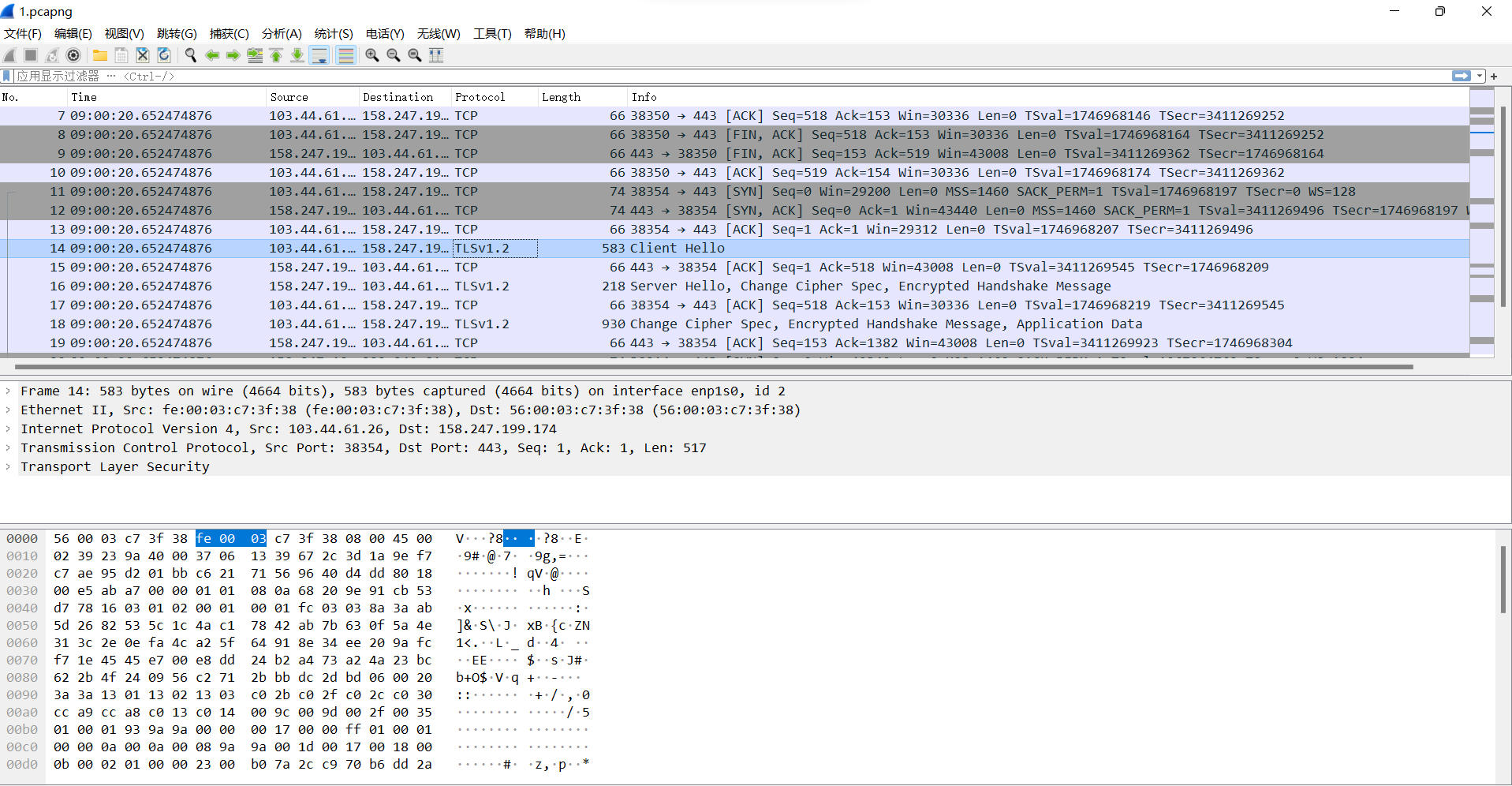Image resolution: width=1512 pixels, height=786 pixels.
Task: Focus the display filter input field
Action: (734, 77)
